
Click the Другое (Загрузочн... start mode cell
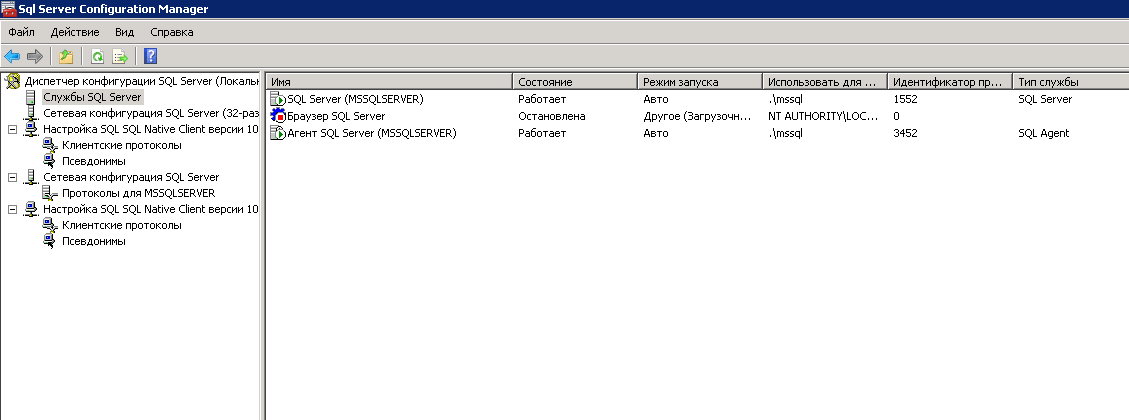pyautogui.click(x=697, y=116)
